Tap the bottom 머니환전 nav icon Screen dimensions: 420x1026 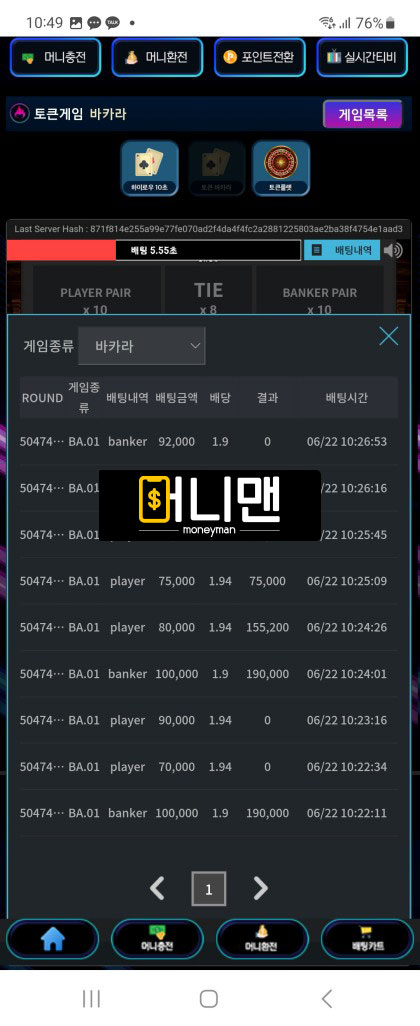(x=262, y=940)
